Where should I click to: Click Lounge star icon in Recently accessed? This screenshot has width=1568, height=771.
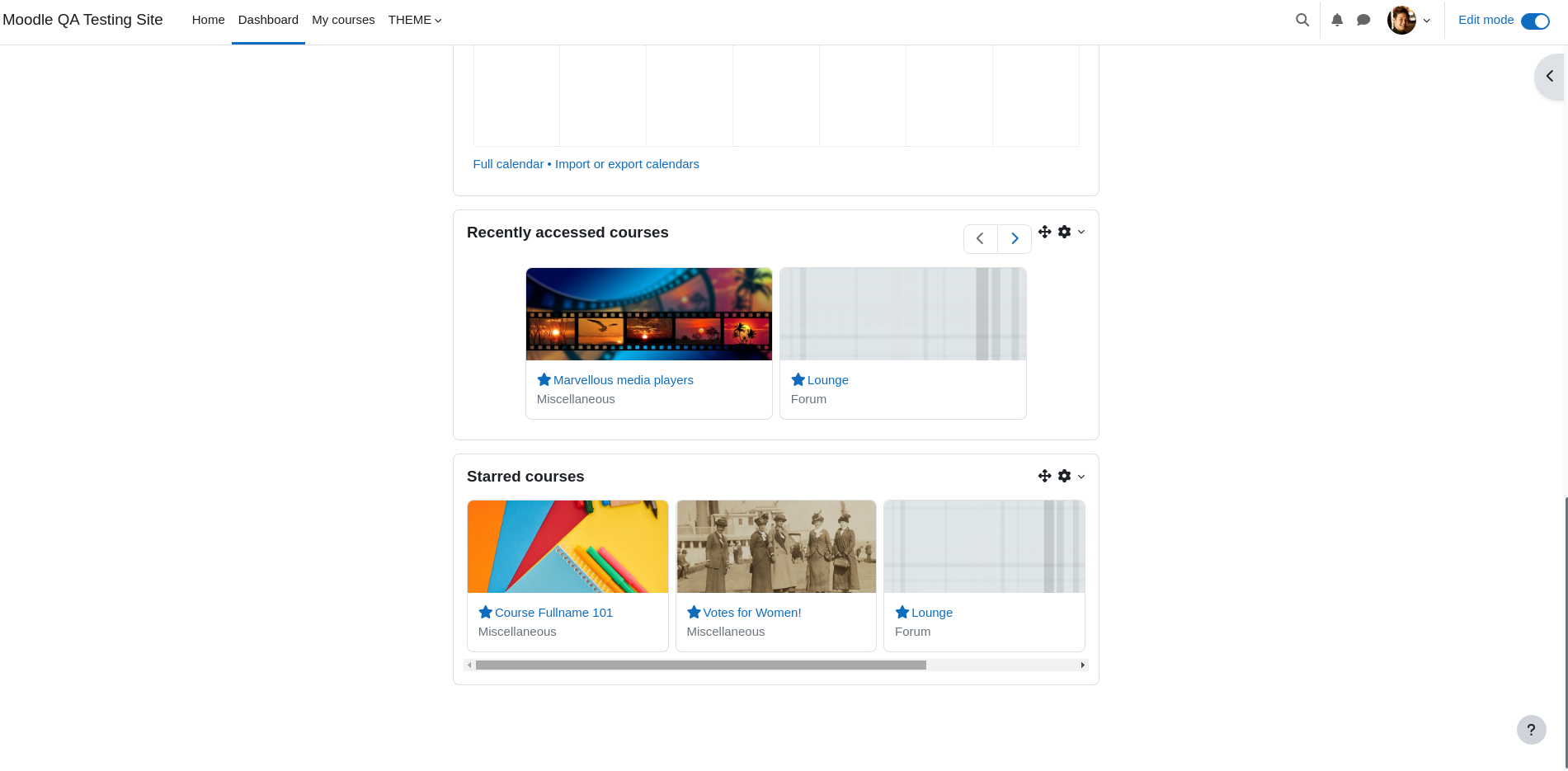click(x=798, y=380)
